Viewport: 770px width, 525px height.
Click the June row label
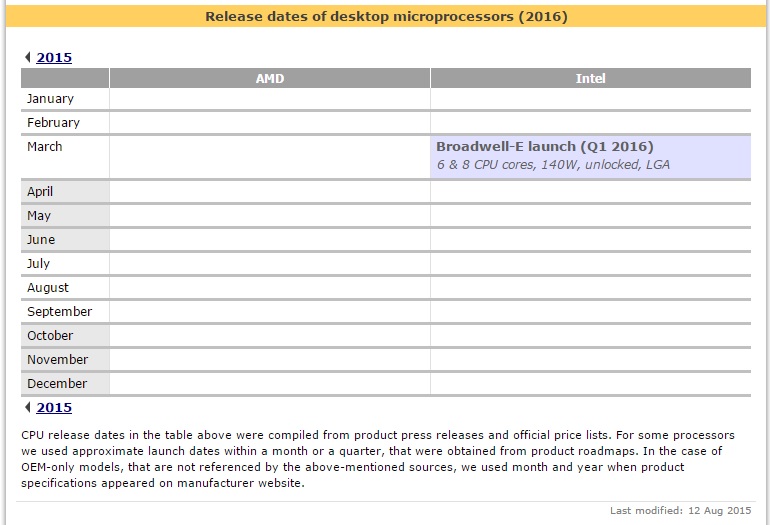point(41,240)
